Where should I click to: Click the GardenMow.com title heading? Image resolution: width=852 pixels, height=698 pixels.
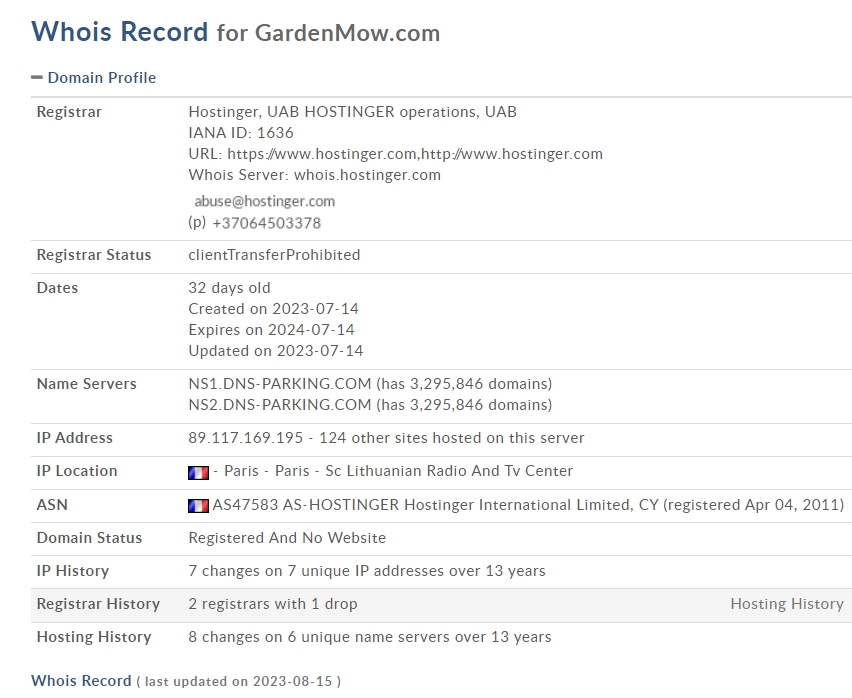(347, 32)
